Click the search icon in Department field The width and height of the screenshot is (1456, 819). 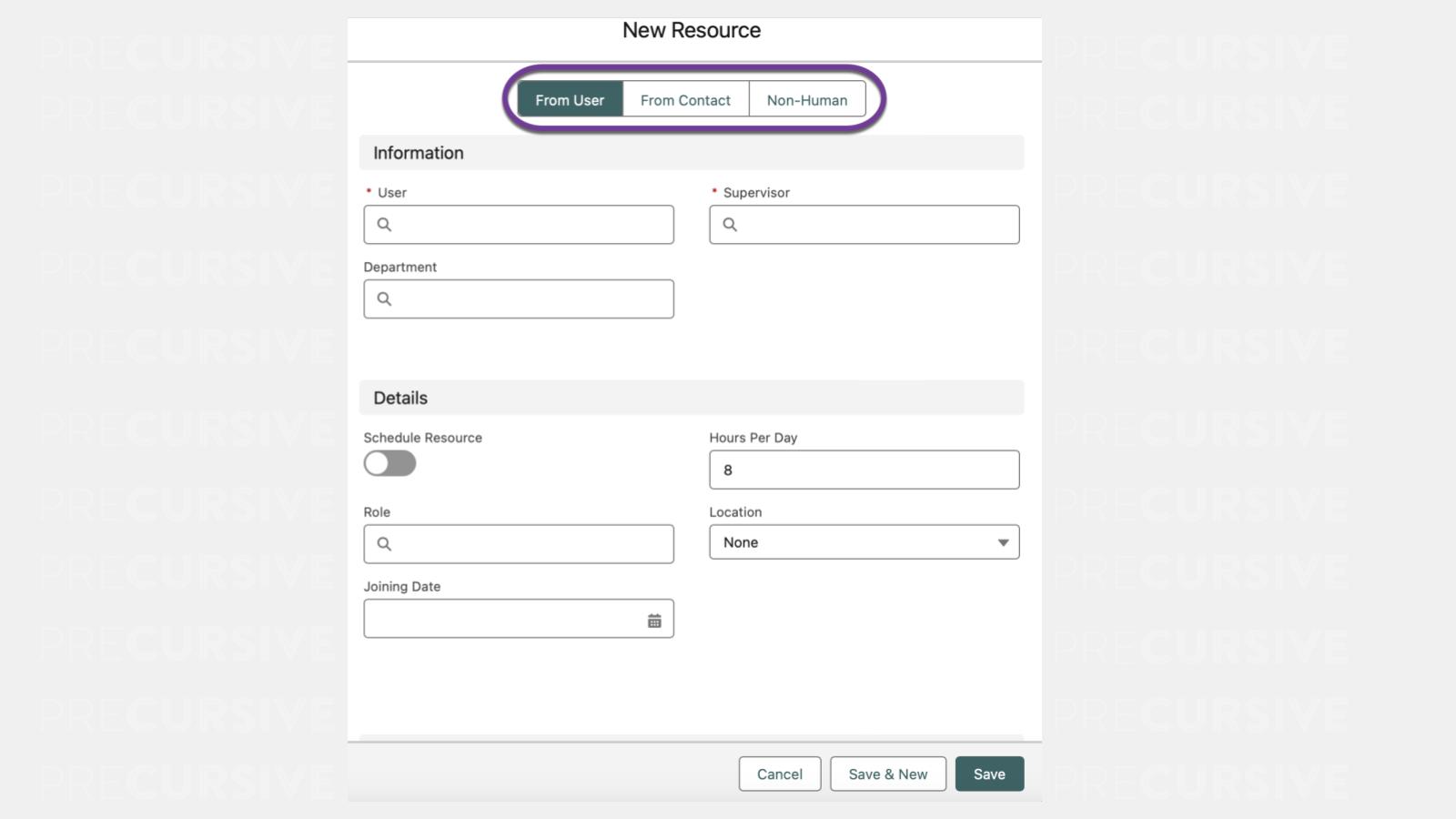tap(384, 298)
